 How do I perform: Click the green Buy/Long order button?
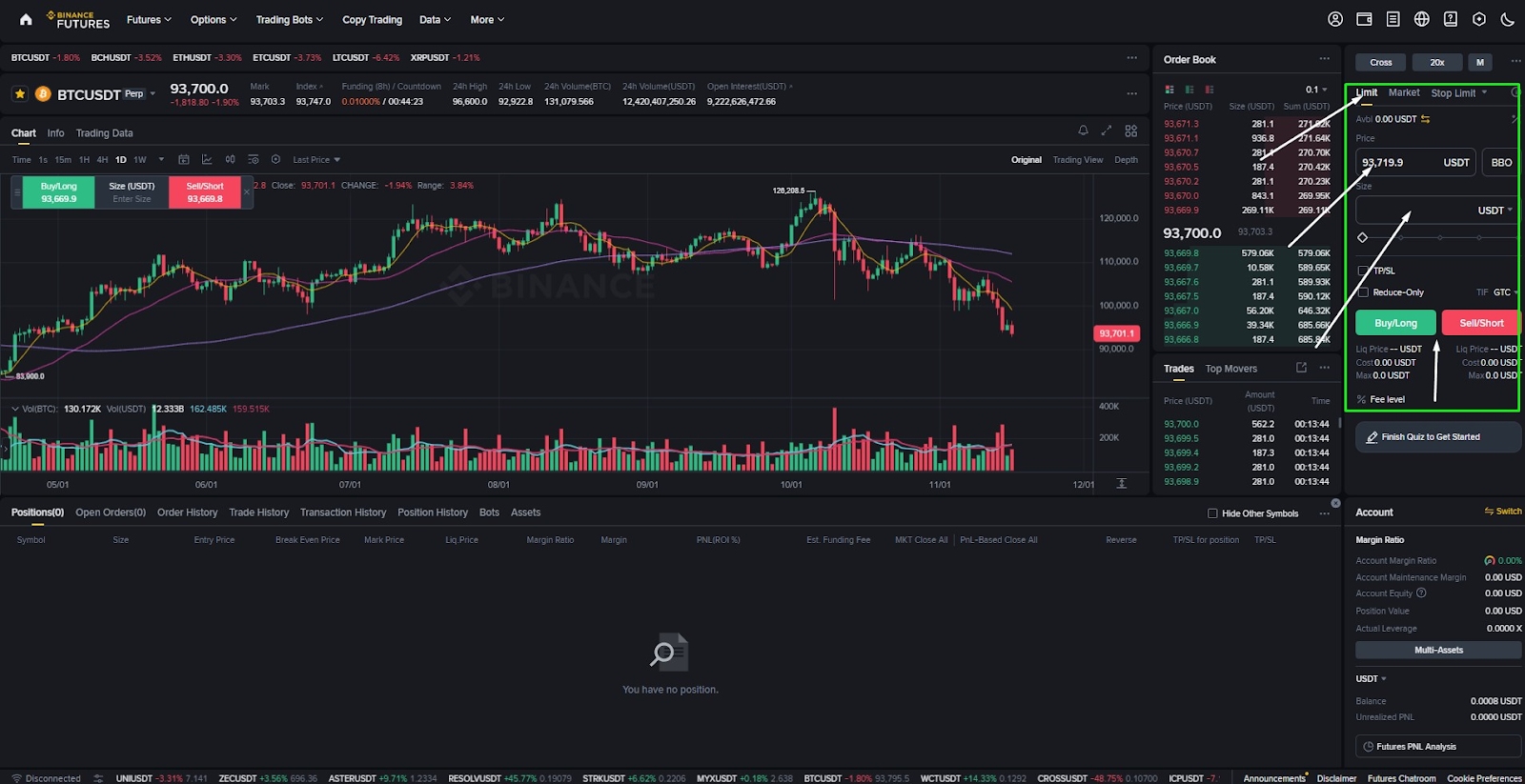pos(1395,323)
